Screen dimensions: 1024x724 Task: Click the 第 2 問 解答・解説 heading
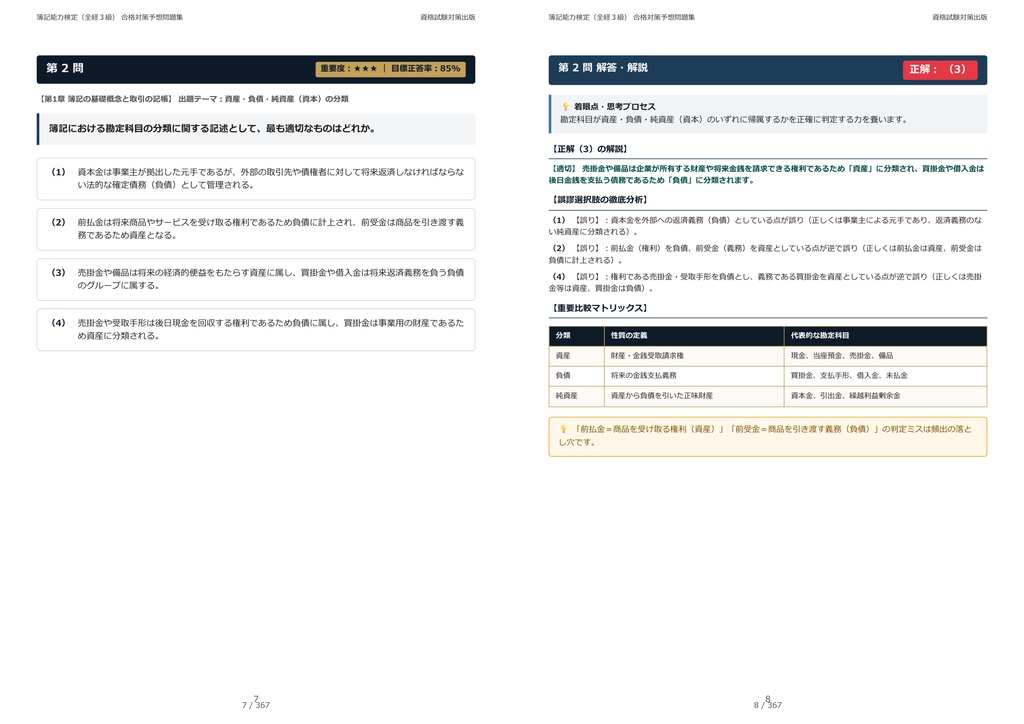603,68
